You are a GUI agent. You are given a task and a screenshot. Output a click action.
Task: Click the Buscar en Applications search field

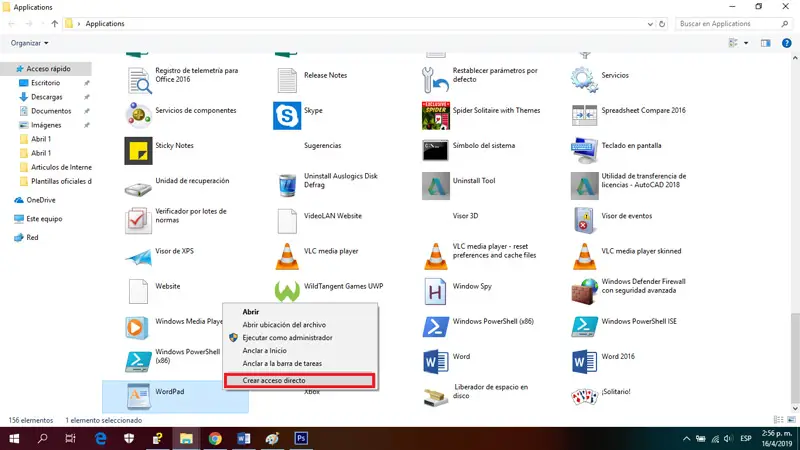[x=734, y=24]
